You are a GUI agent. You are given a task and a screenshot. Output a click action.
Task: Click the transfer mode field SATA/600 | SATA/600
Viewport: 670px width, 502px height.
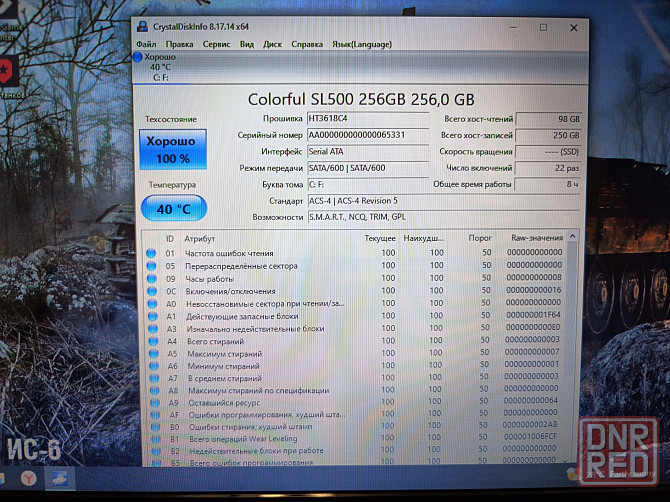click(x=368, y=168)
